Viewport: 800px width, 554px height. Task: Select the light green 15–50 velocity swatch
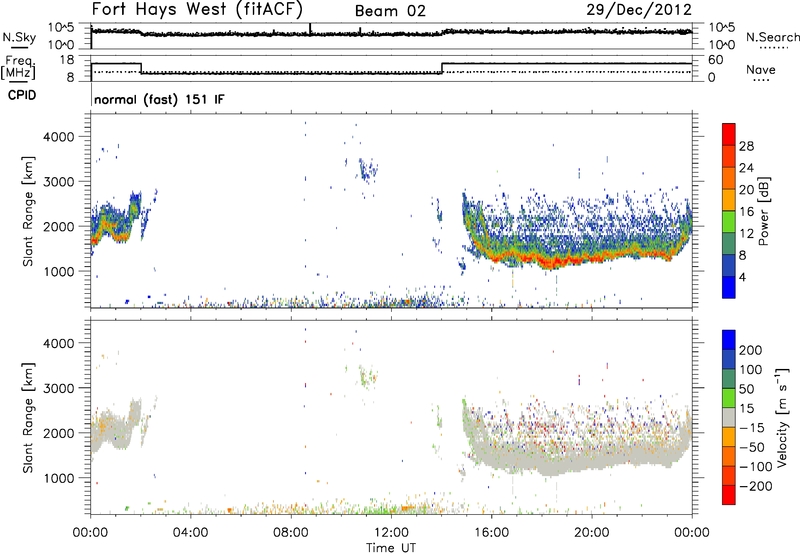click(729, 398)
